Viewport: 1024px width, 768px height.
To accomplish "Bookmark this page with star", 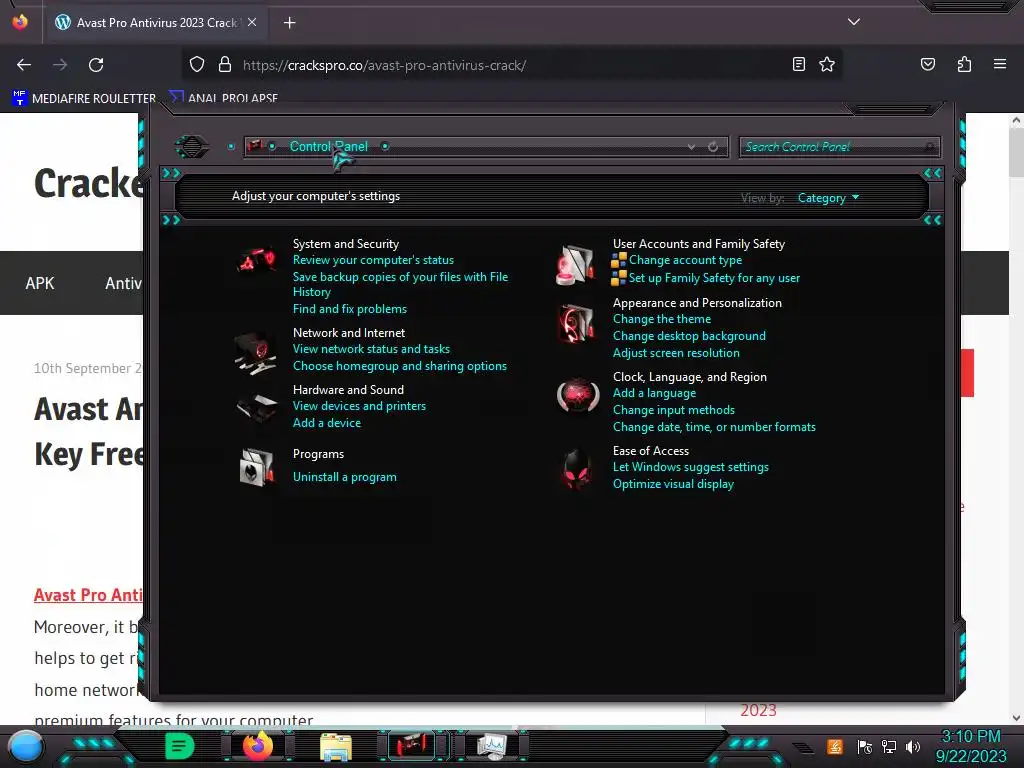I will (x=827, y=64).
